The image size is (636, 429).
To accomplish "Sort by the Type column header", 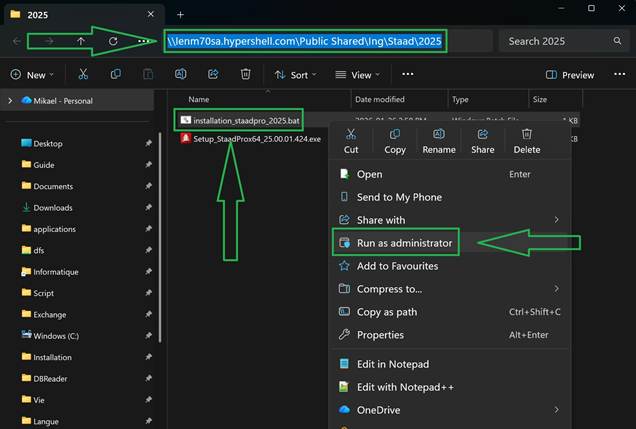I will click(x=460, y=99).
